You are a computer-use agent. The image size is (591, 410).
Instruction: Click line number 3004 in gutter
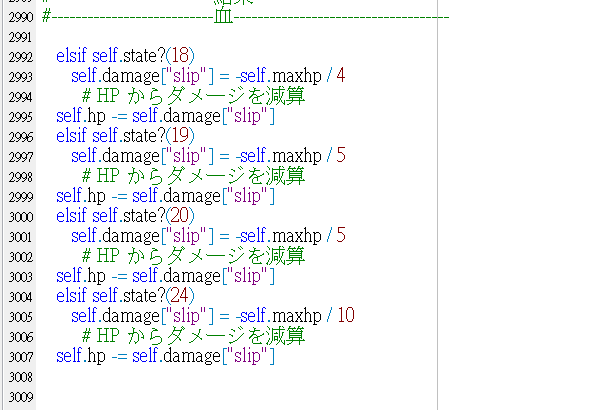coord(21,297)
